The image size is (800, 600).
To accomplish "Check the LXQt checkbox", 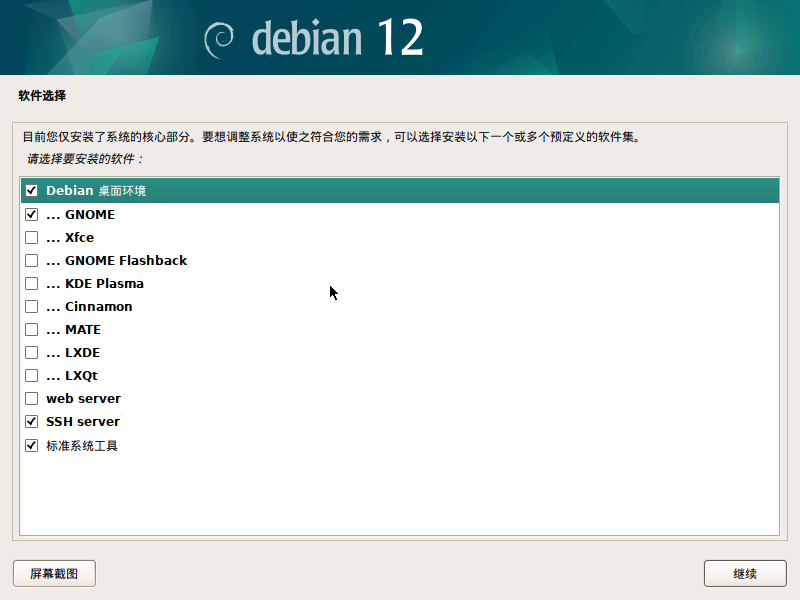I will [31, 375].
